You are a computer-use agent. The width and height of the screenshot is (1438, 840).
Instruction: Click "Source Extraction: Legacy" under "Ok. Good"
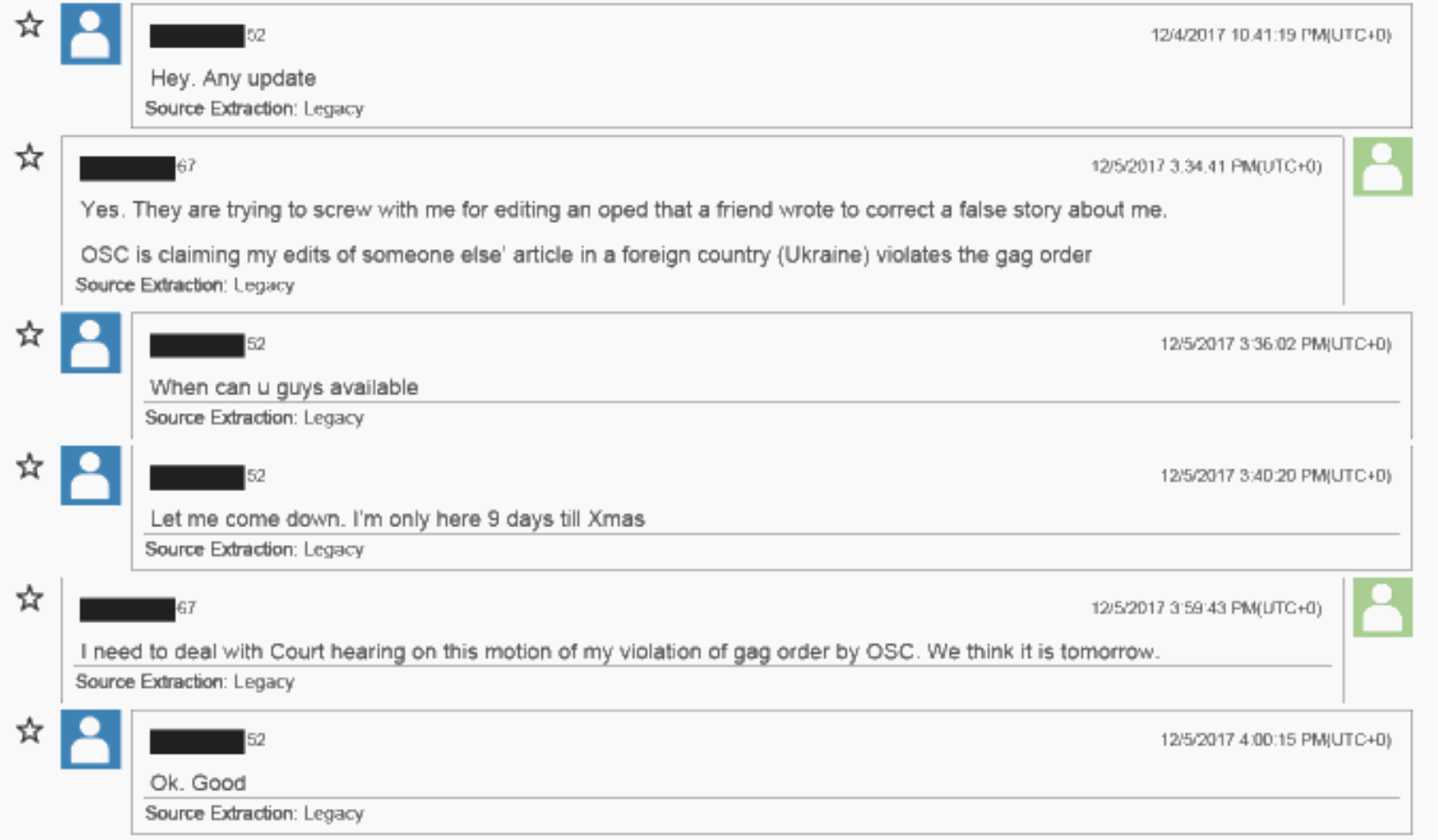point(254,813)
